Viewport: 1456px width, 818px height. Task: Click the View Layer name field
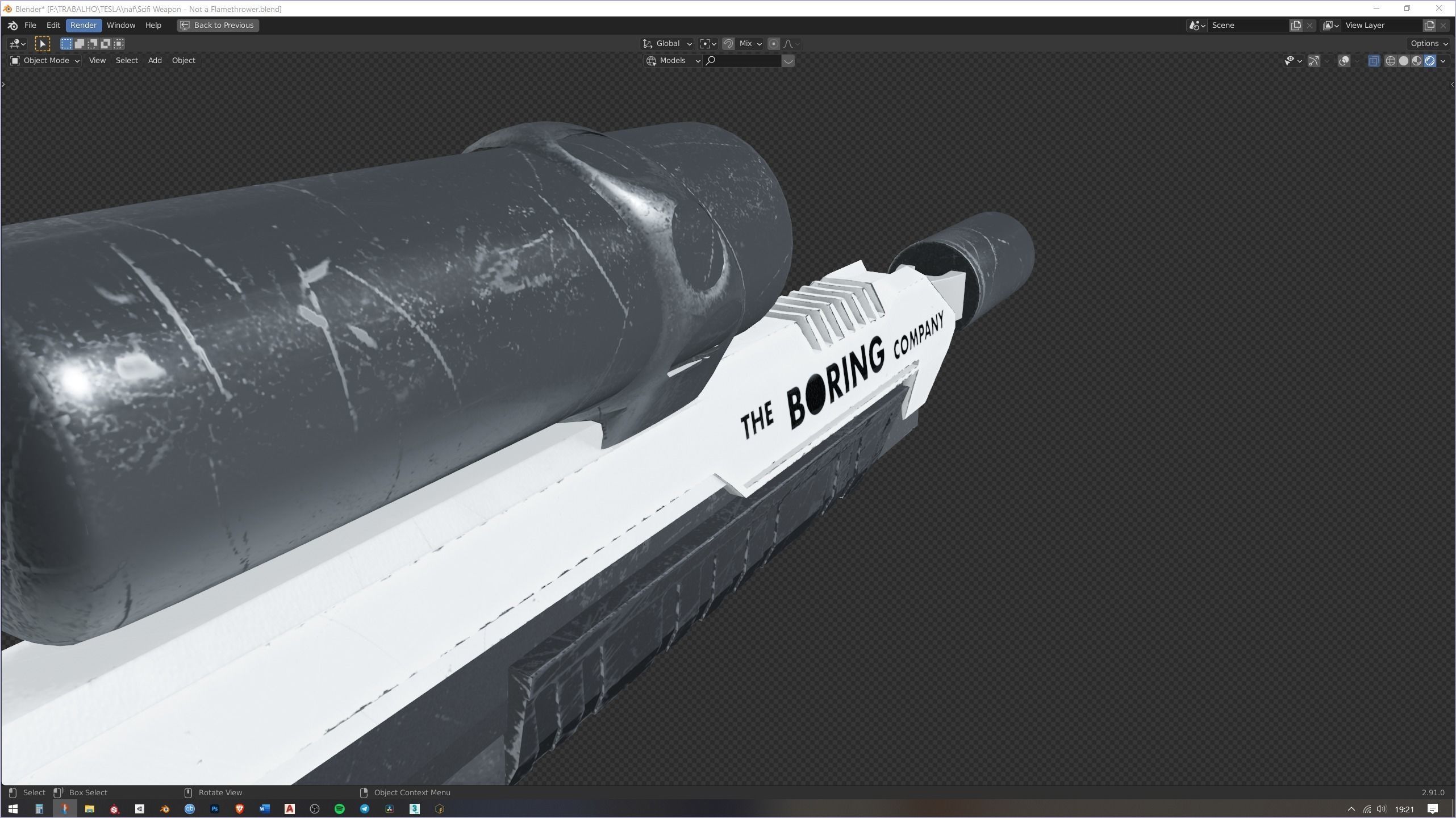click(x=1382, y=26)
